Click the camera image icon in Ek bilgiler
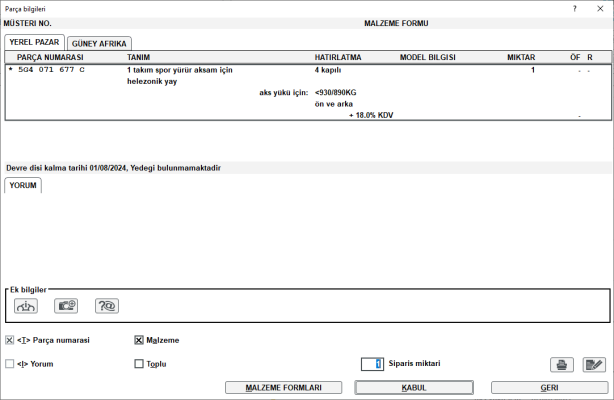Image resolution: width=614 pixels, height=400 pixels. click(66, 307)
